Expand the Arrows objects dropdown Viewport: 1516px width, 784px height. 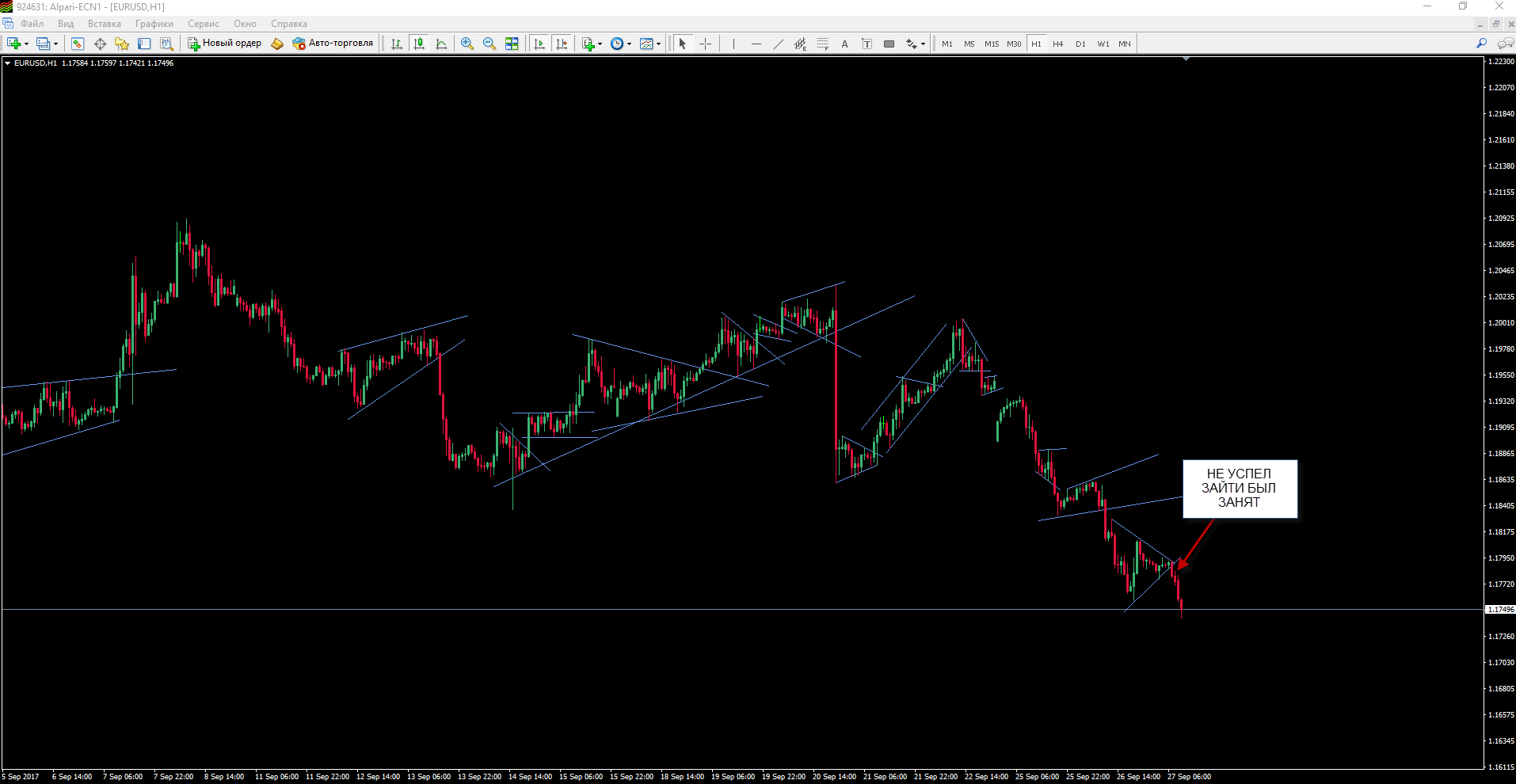tap(923, 44)
